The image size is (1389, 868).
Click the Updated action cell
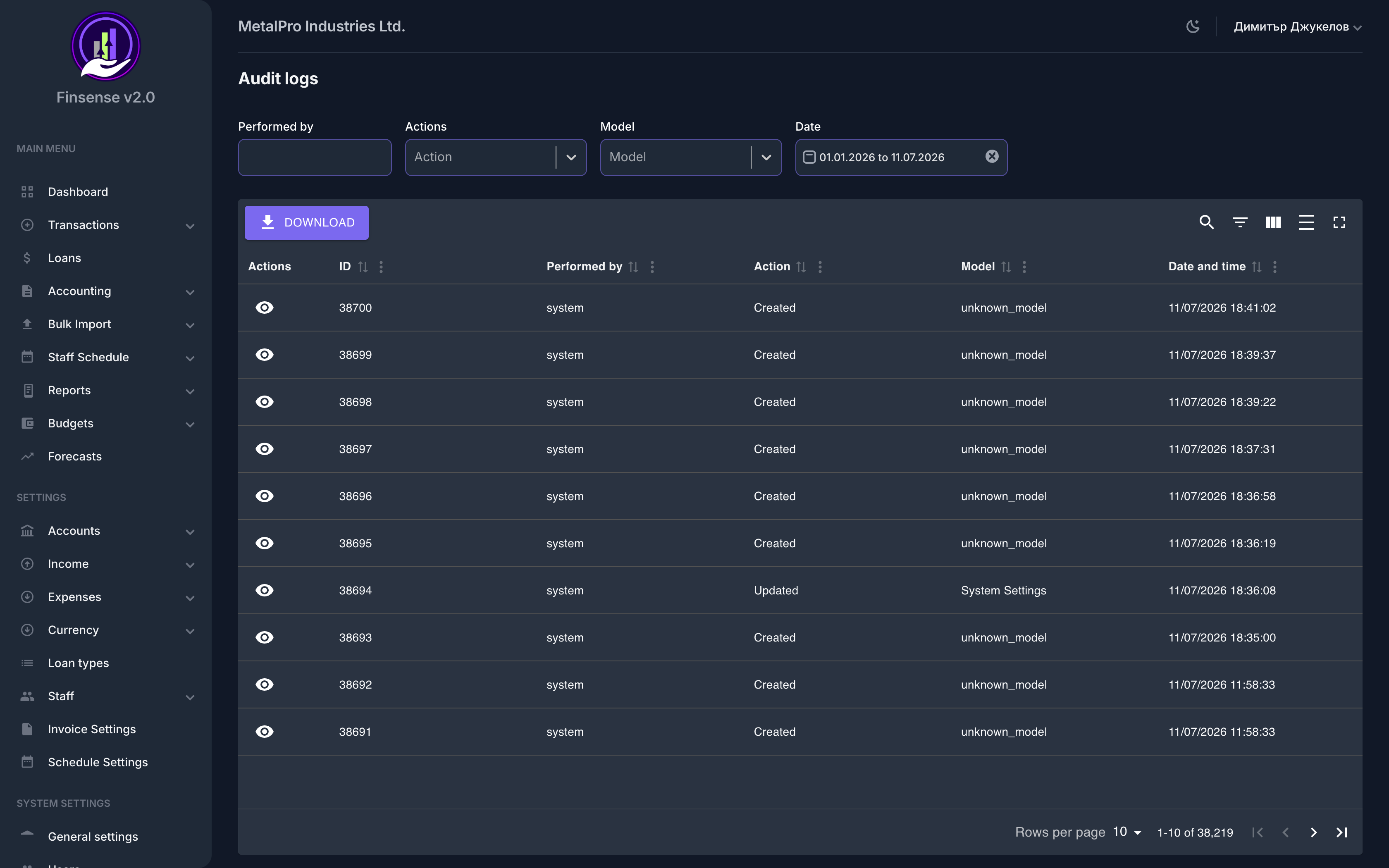(x=776, y=590)
